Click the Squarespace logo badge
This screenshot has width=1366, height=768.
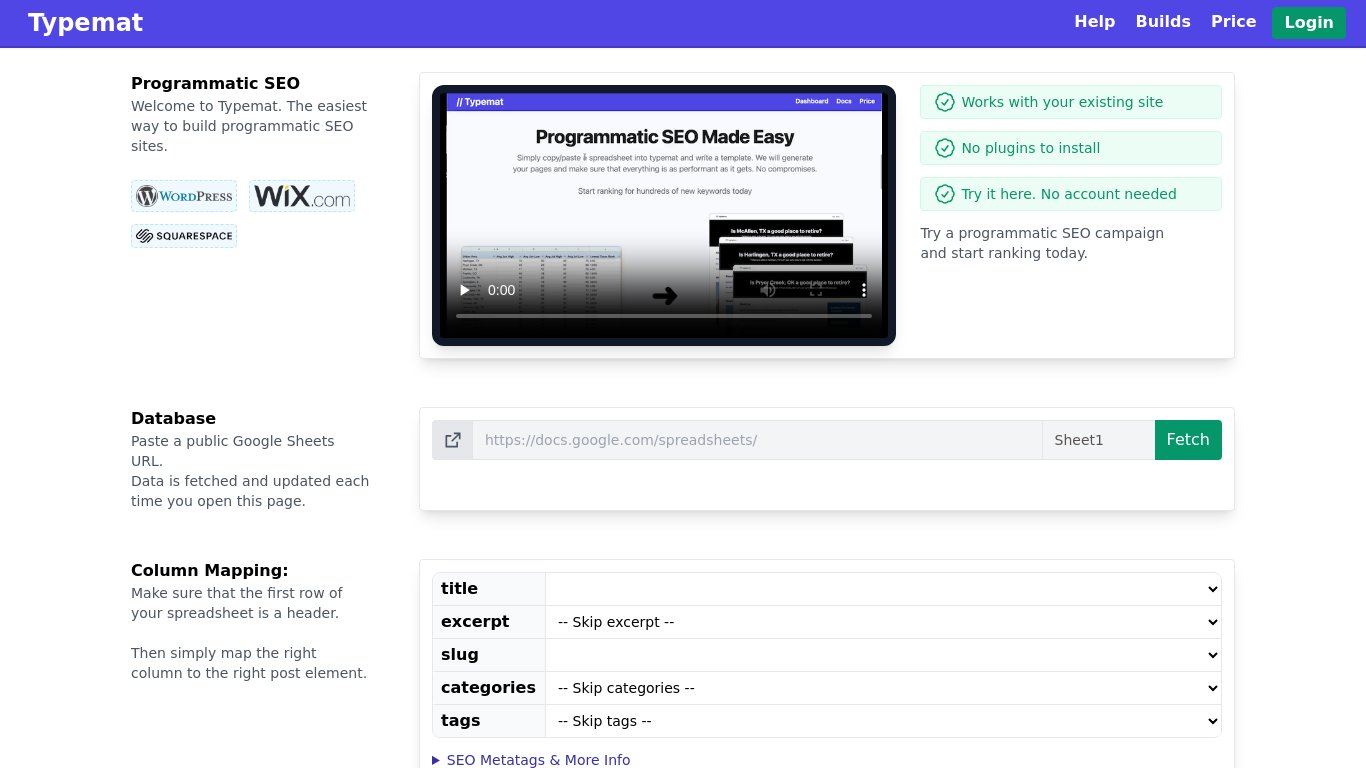click(x=184, y=236)
